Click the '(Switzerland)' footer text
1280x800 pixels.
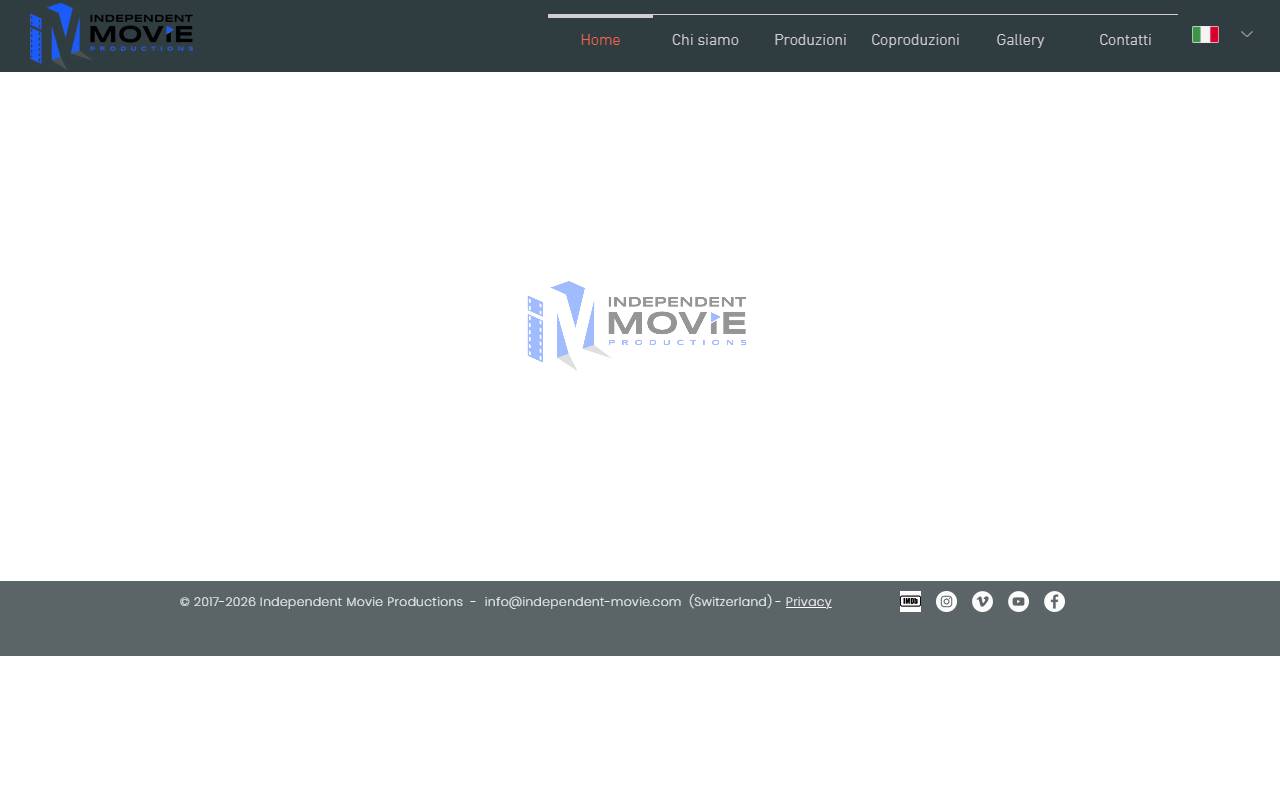[x=730, y=602]
